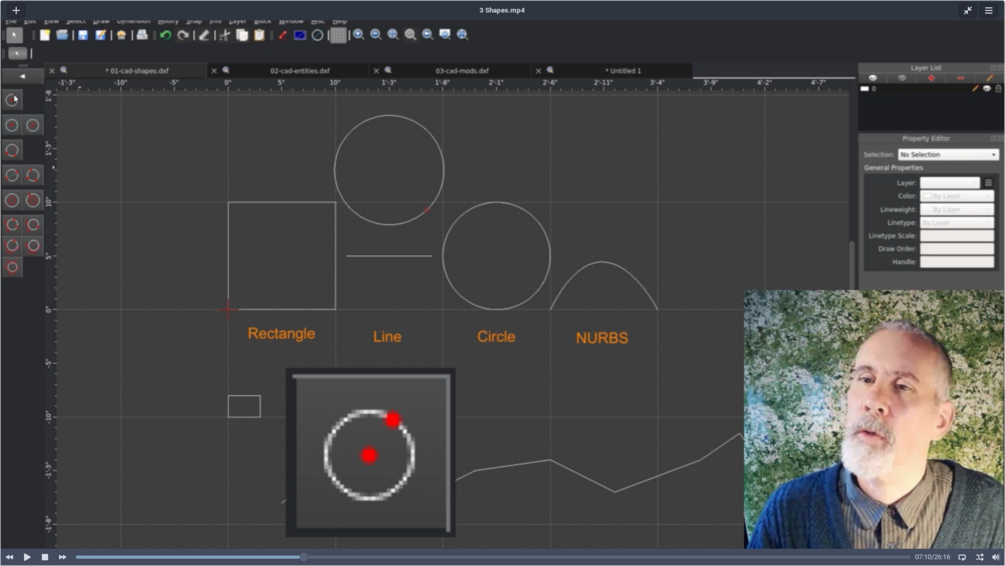This screenshot has height=566, width=1005.
Task: Switch to the 01-cad-shapes.dxf tab
Action: 137,71
